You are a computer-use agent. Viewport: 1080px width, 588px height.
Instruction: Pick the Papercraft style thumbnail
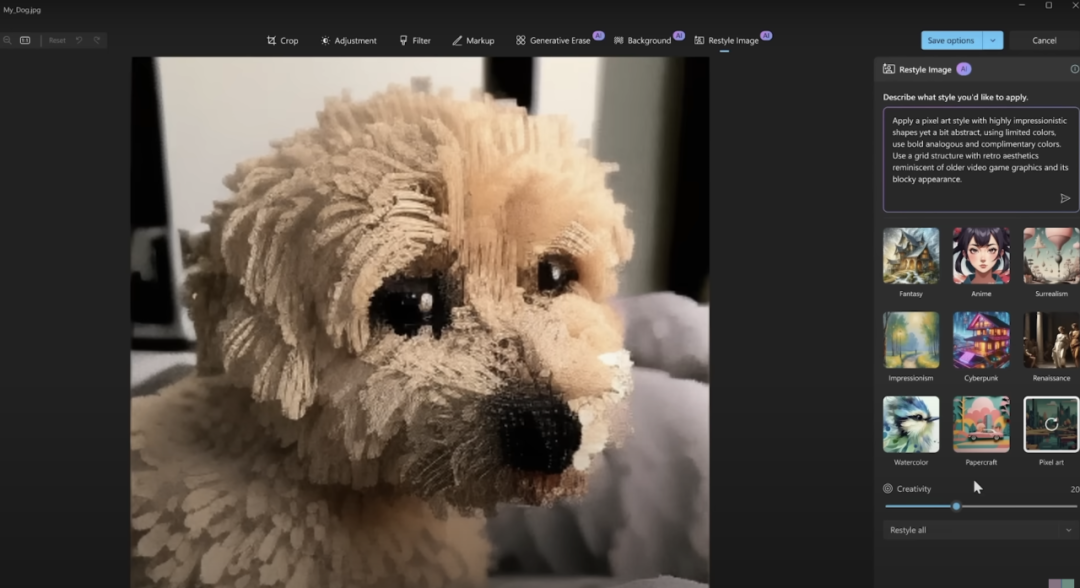tap(981, 424)
